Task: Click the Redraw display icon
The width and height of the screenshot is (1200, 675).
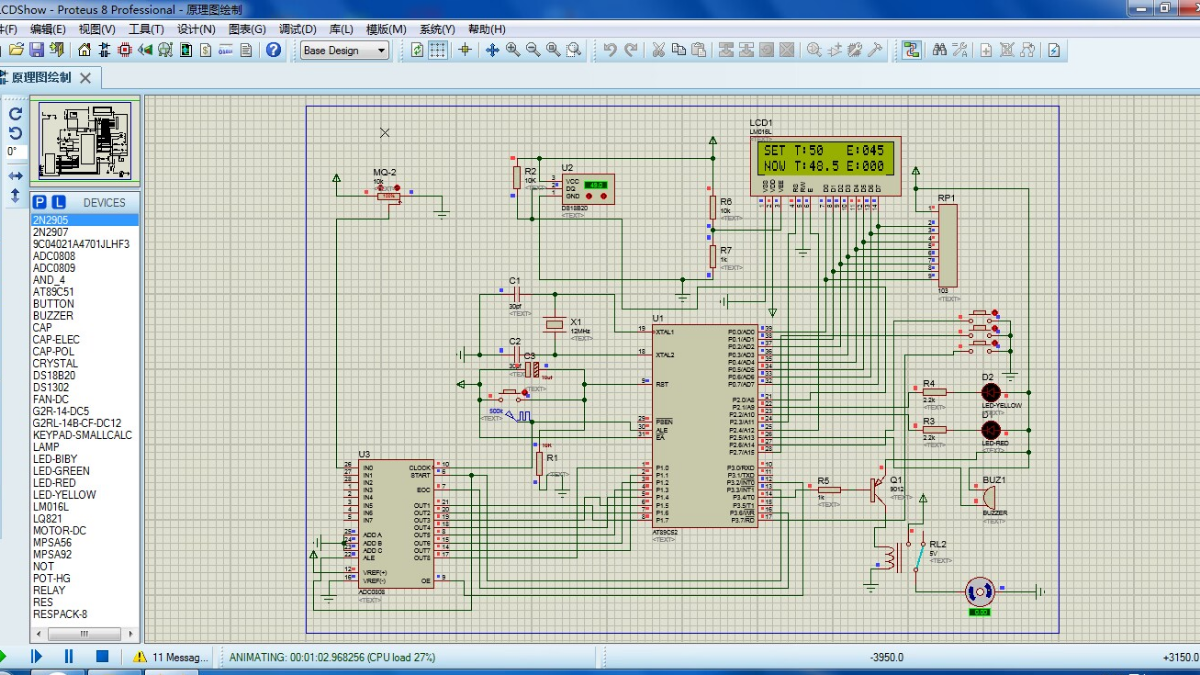Action: pyautogui.click(x=417, y=50)
